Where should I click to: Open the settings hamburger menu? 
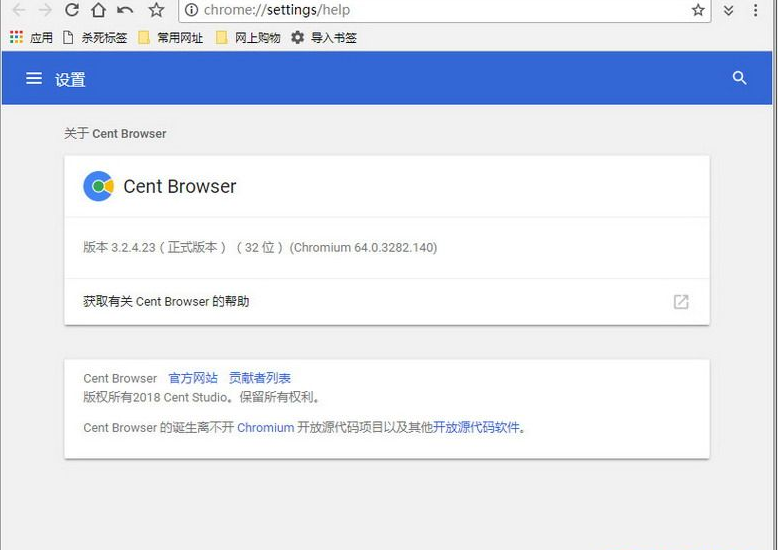34,78
